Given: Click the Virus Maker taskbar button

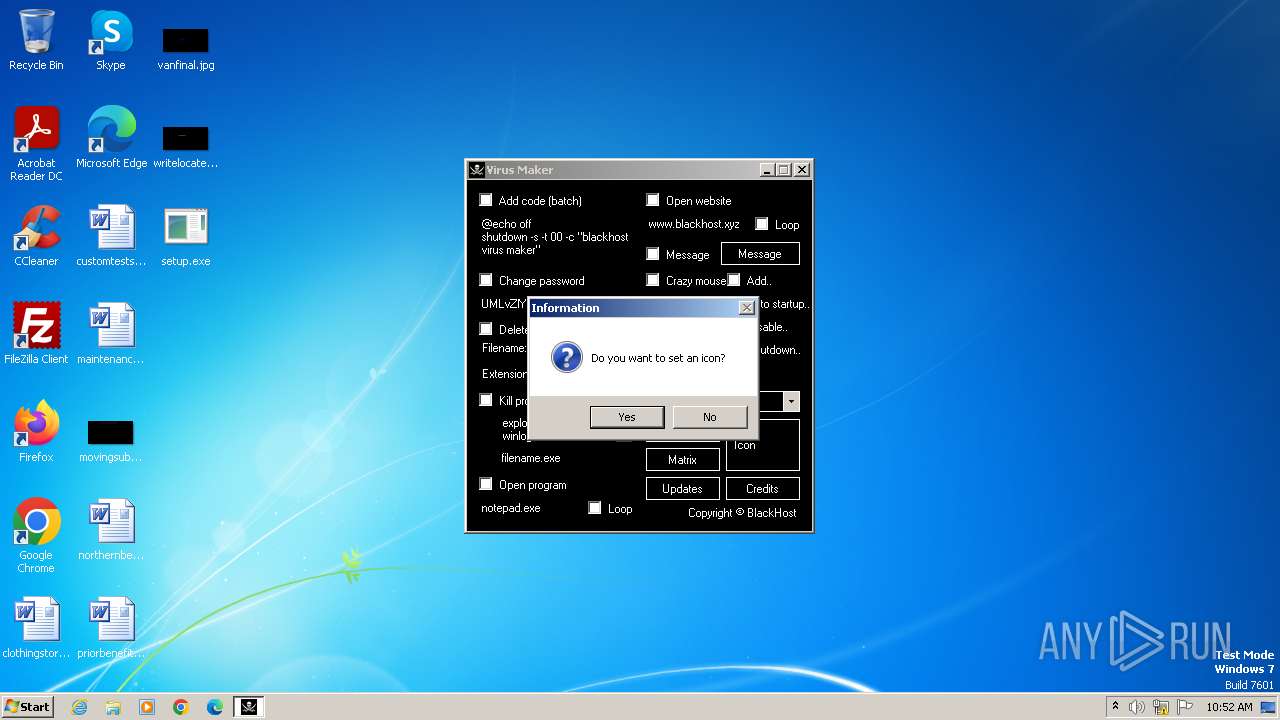Looking at the screenshot, I should pyautogui.click(x=249, y=707).
